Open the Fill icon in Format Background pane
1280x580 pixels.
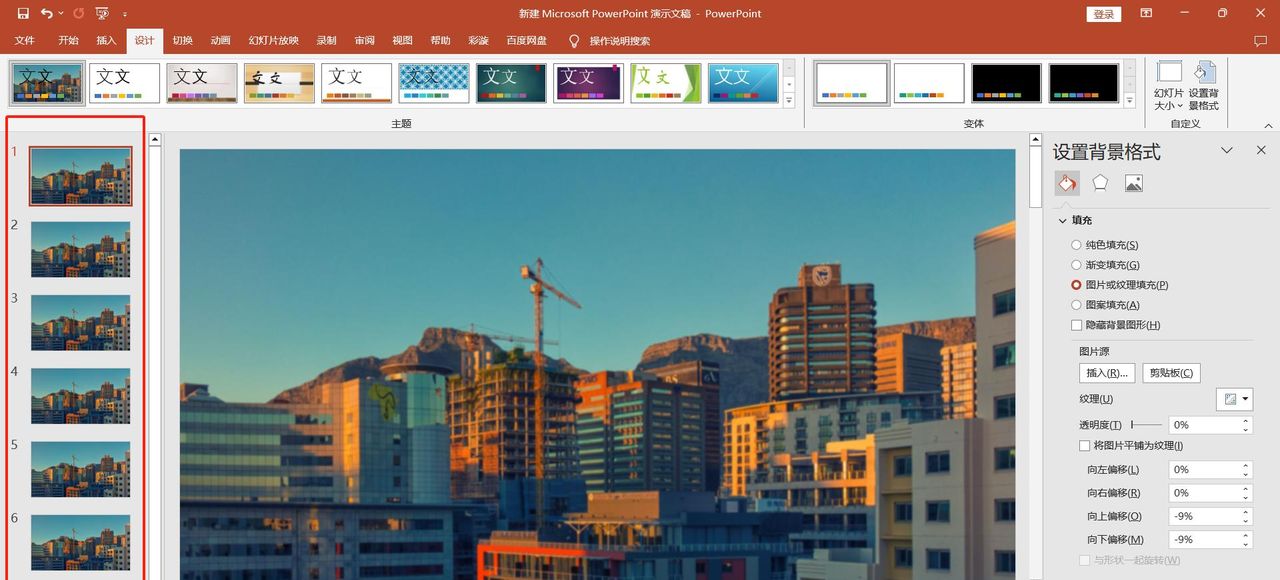pos(1067,183)
